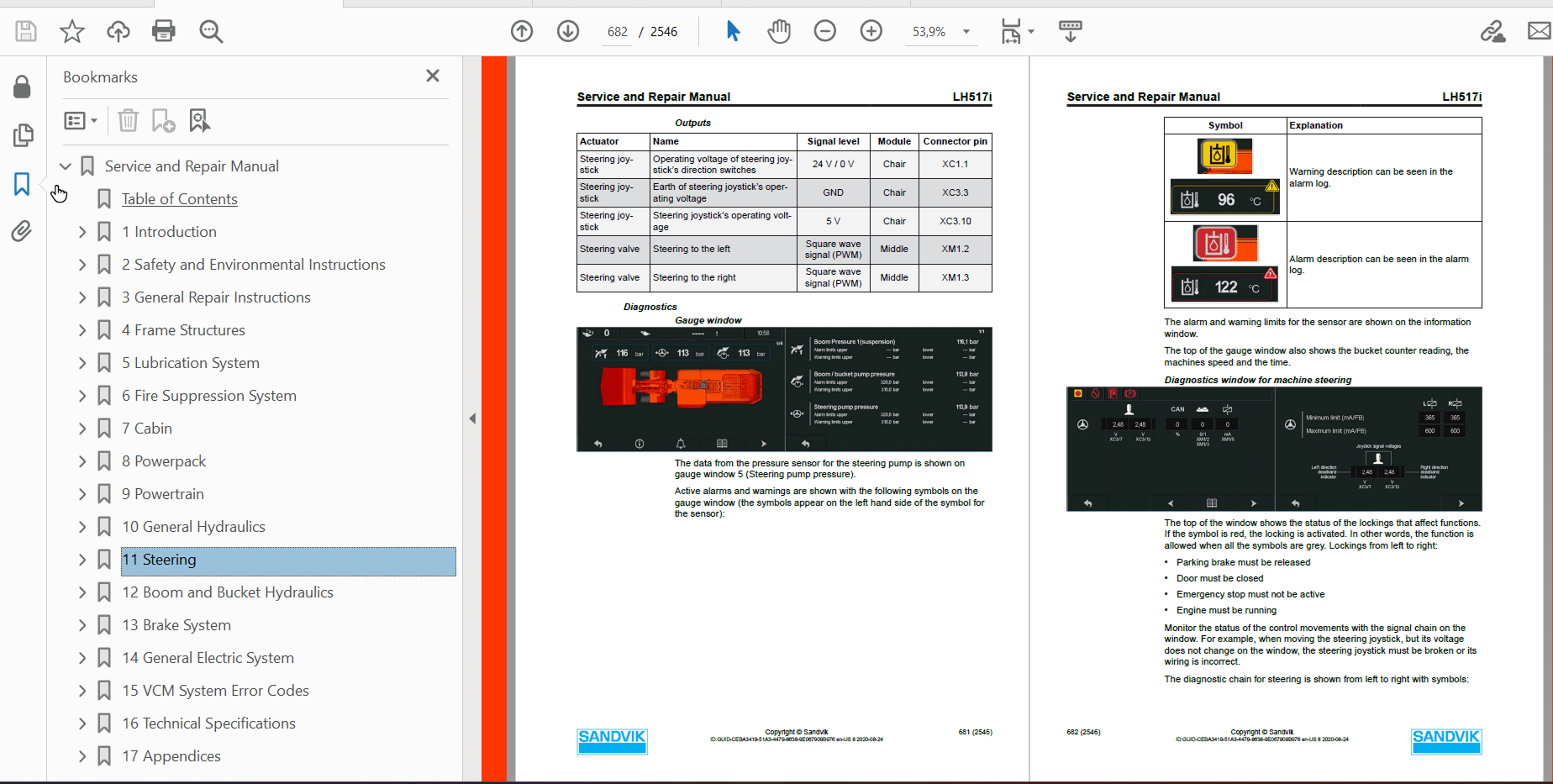Select the 2 Safety and Environmental Instructions bookmark
The image size is (1553, 784).
(254, 265)
